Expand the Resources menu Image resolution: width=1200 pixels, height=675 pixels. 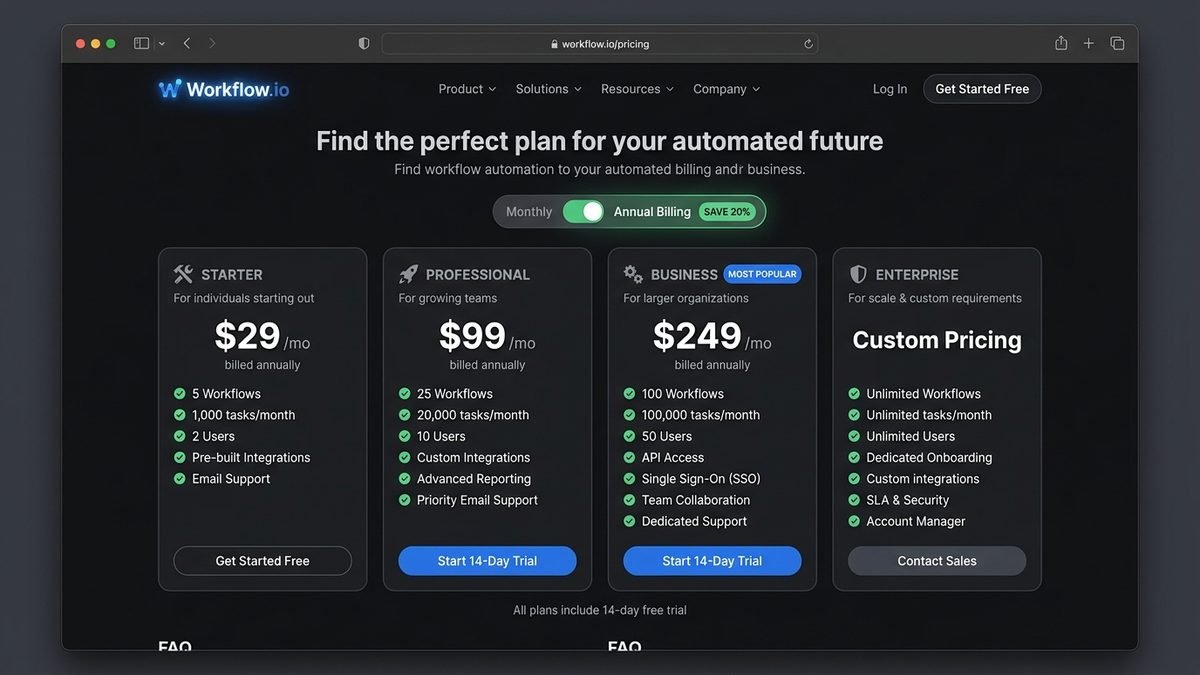637,89
